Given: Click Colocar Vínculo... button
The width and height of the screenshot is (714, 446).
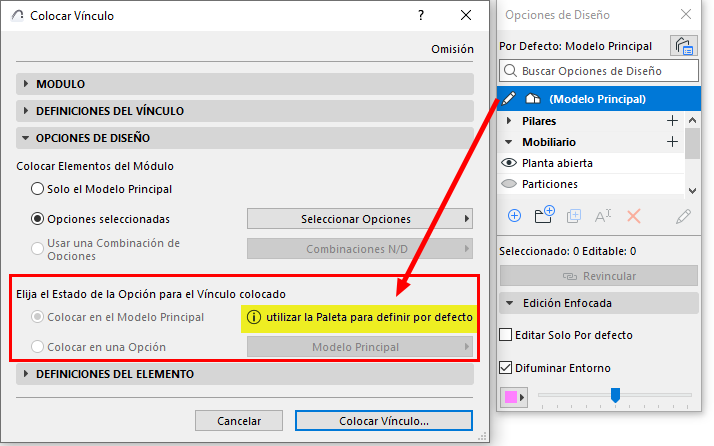Looking at the screenshot, I should coord(383,420).
